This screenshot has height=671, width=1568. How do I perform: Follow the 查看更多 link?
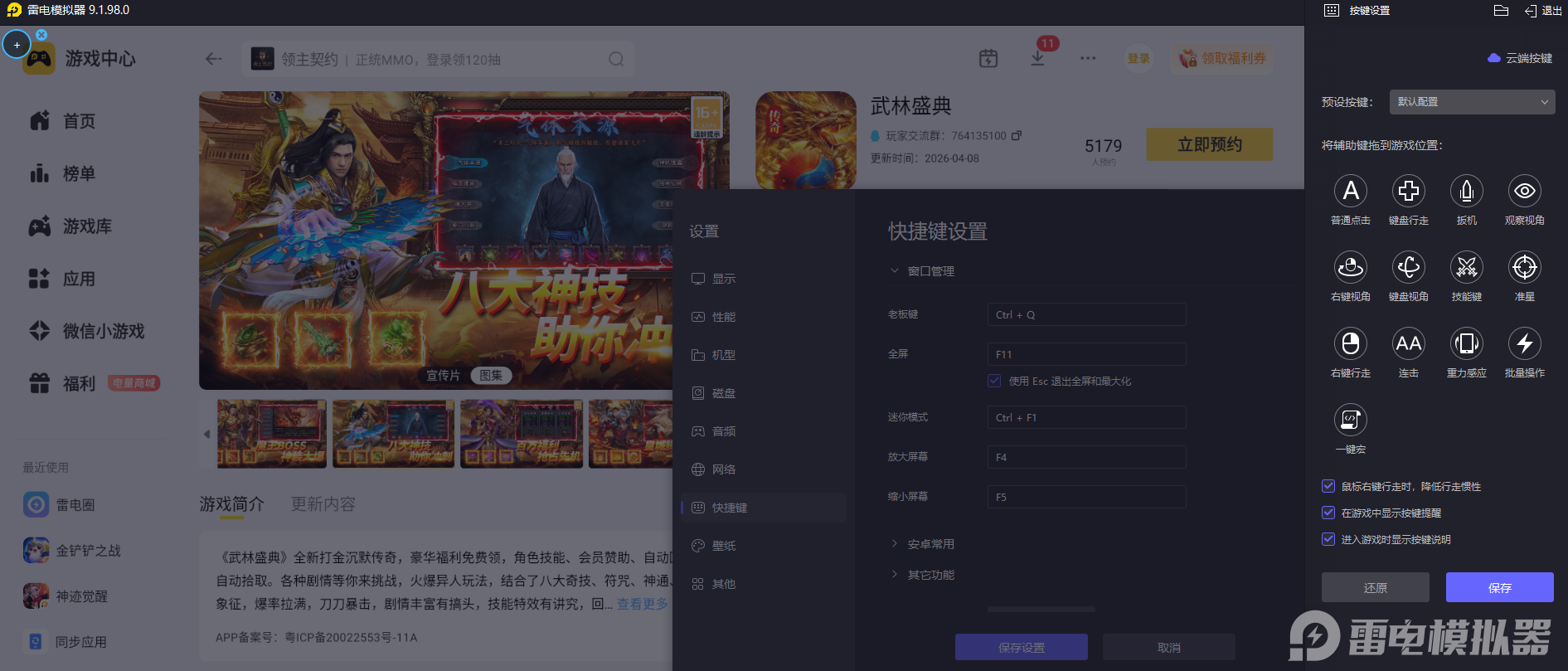coord(642,604)
